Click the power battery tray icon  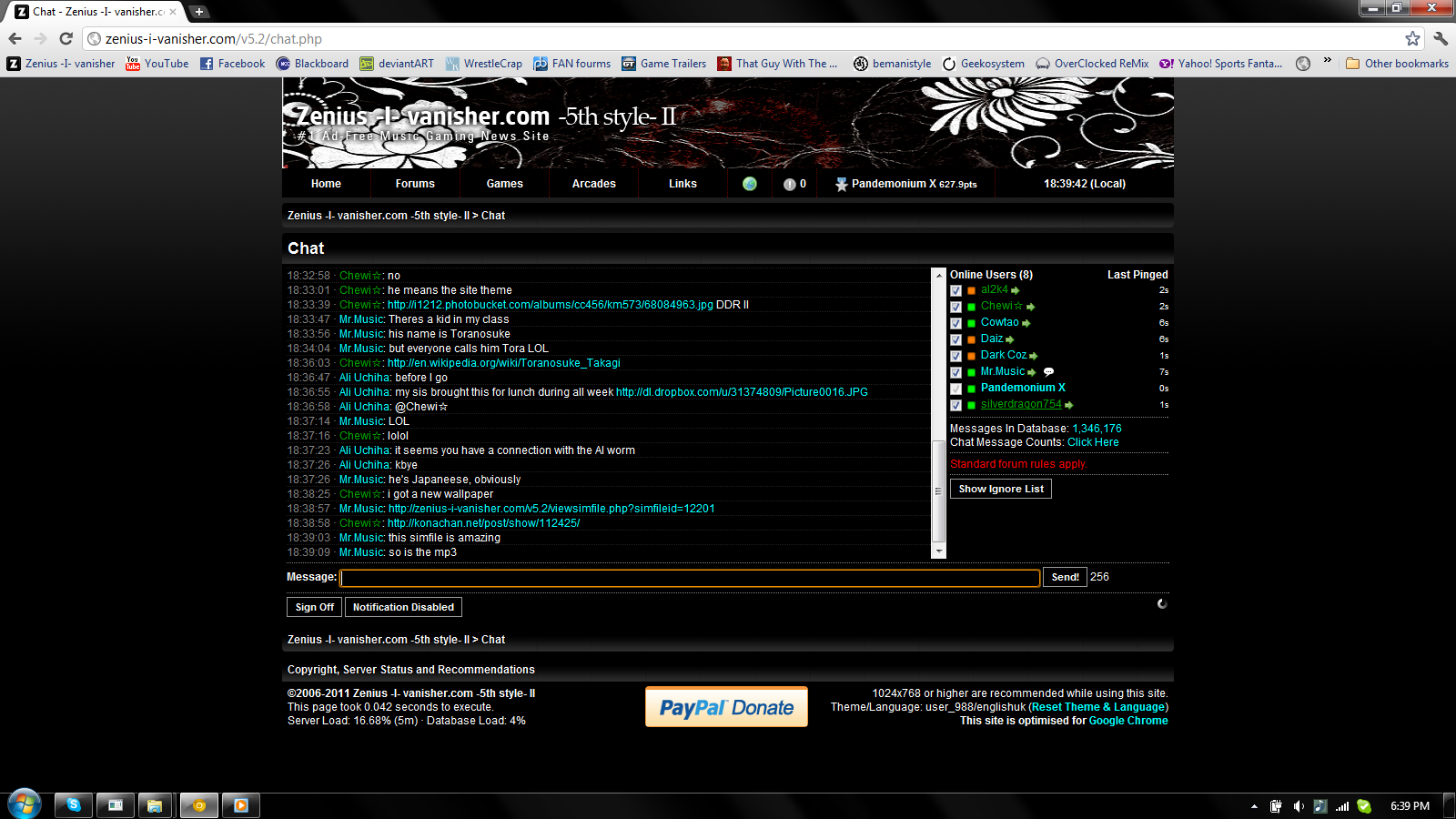pyautogui.click(x=1276, y=806)
